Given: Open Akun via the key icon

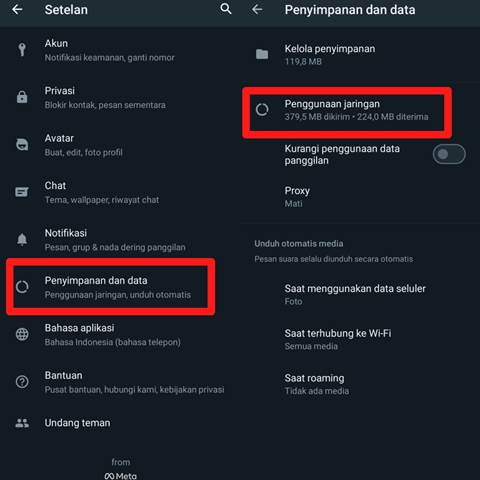Looking at the screenshot, I should 22,49.
